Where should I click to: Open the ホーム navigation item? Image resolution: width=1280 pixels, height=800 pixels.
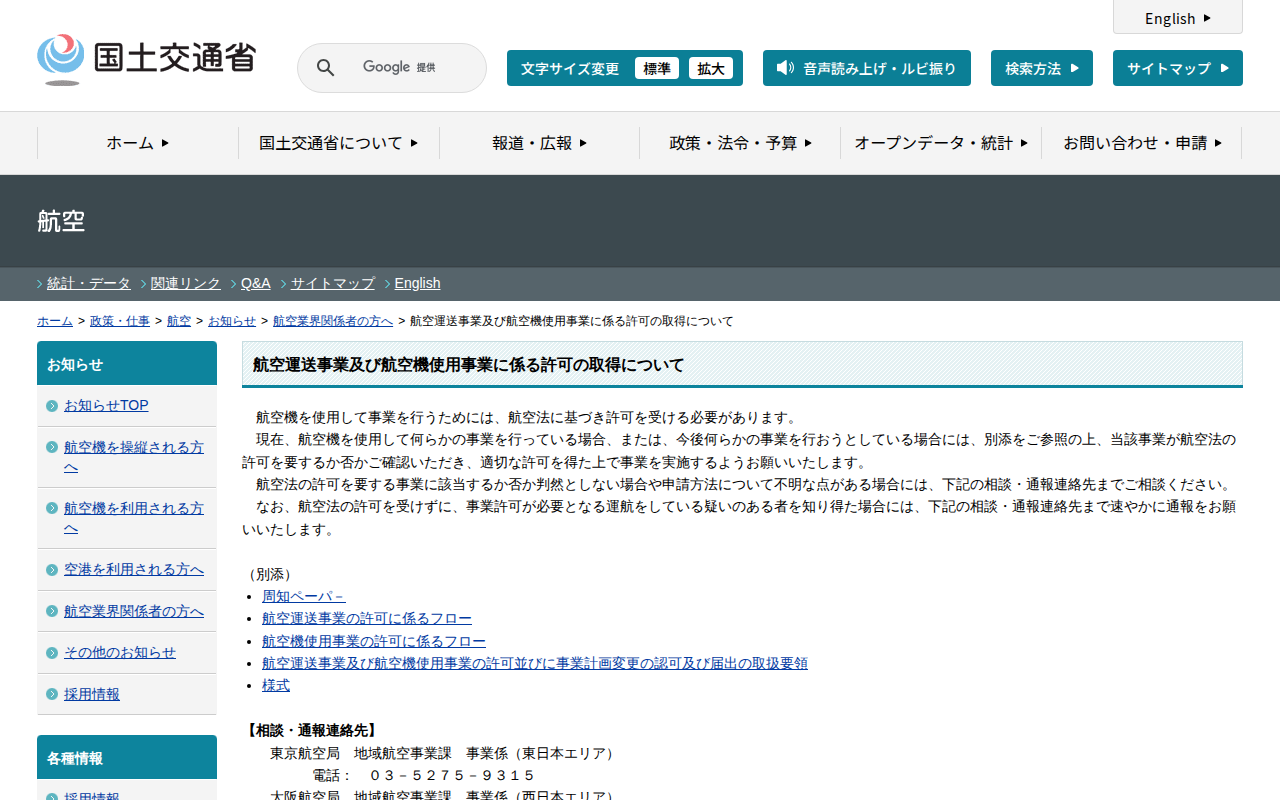138,143
